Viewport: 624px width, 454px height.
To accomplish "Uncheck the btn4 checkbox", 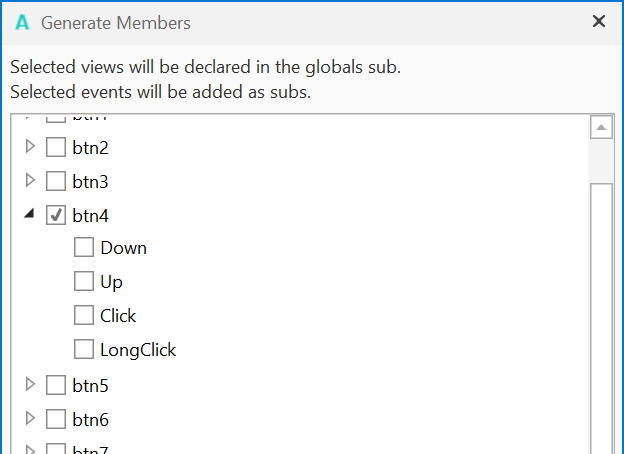I will click(x=56, y=215).
